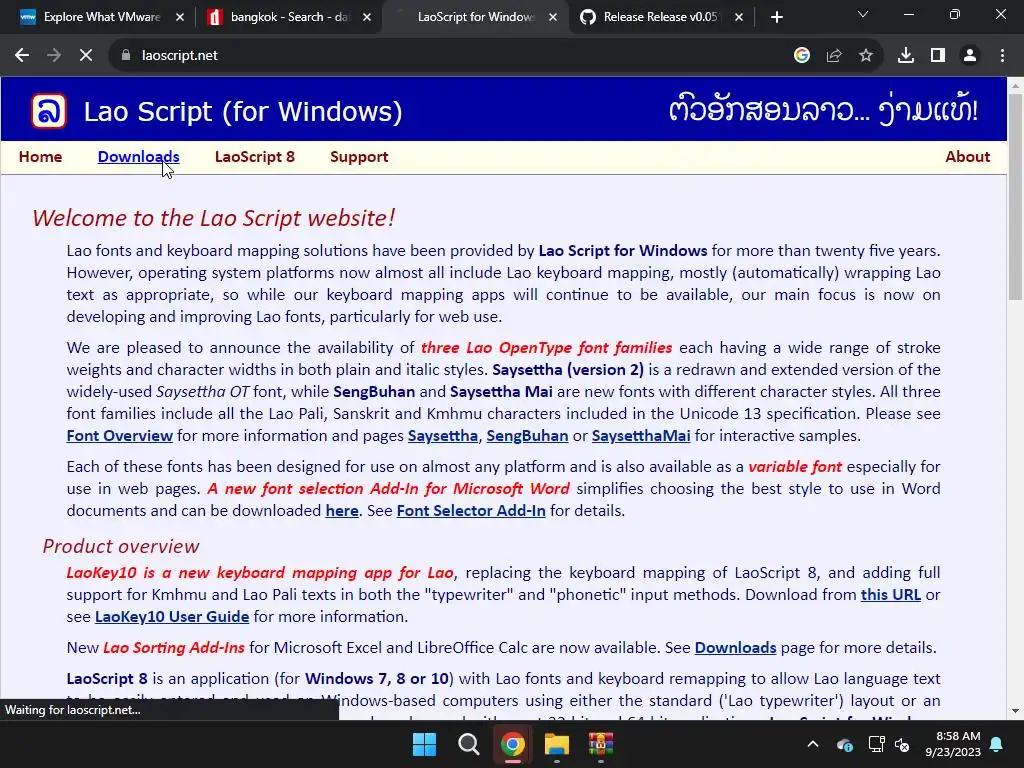Open the Chrome profile icon
The width and height of the screenshot is (1024, 768).
tap(970, 56)
